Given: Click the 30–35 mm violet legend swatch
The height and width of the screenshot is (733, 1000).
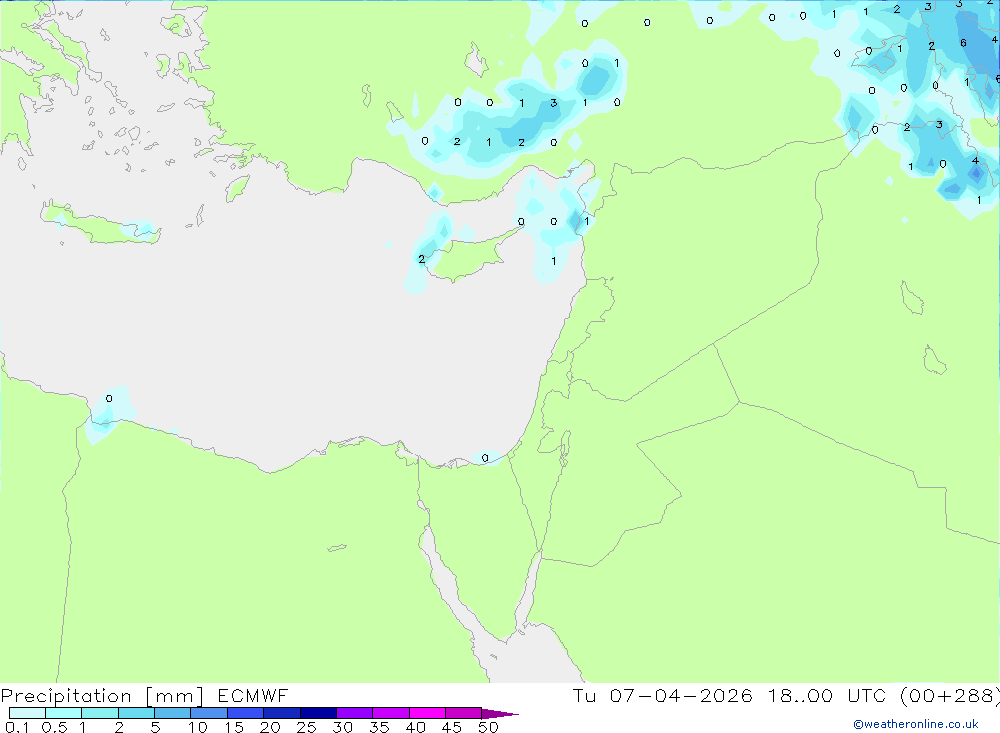Looking at the screenshot, I should (x=354, y=713).
